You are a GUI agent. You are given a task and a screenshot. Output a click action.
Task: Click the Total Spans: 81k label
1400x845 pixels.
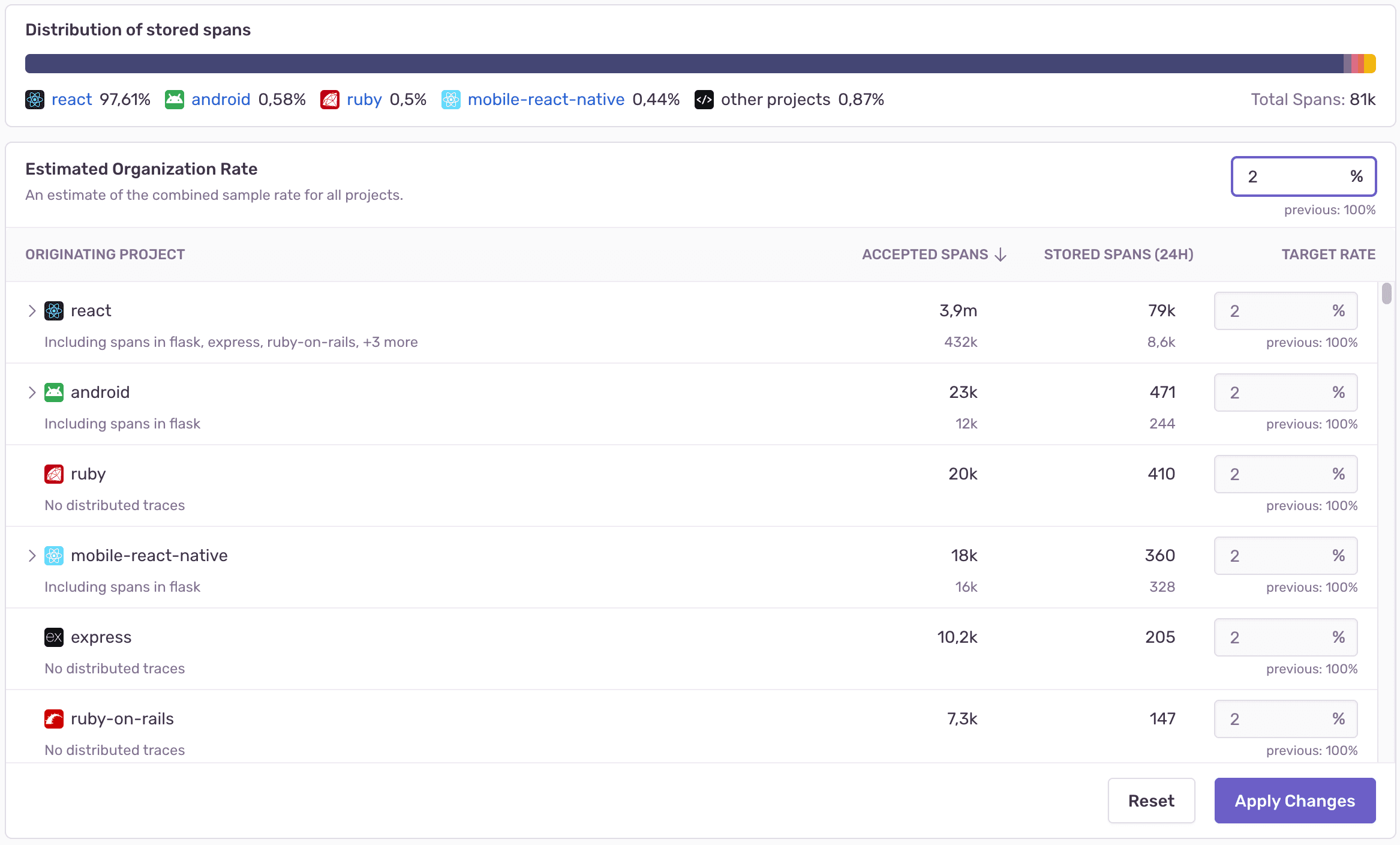click(1313, 100)
